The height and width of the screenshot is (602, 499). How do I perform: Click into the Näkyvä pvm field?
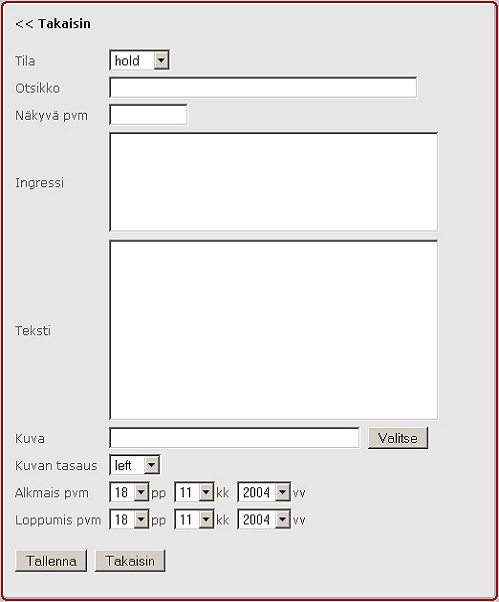tap(149, 115)
